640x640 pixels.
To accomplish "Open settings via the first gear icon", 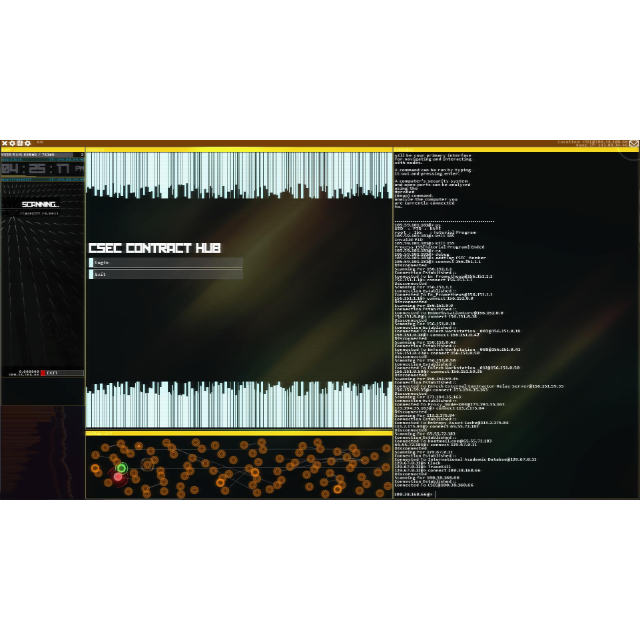I will point(12,143).
